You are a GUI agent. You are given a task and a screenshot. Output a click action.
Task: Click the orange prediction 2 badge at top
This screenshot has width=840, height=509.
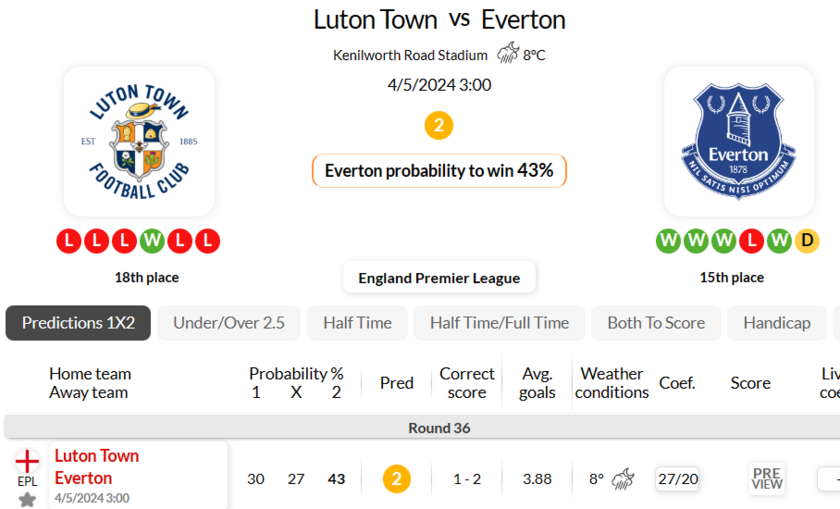(439, 125)
